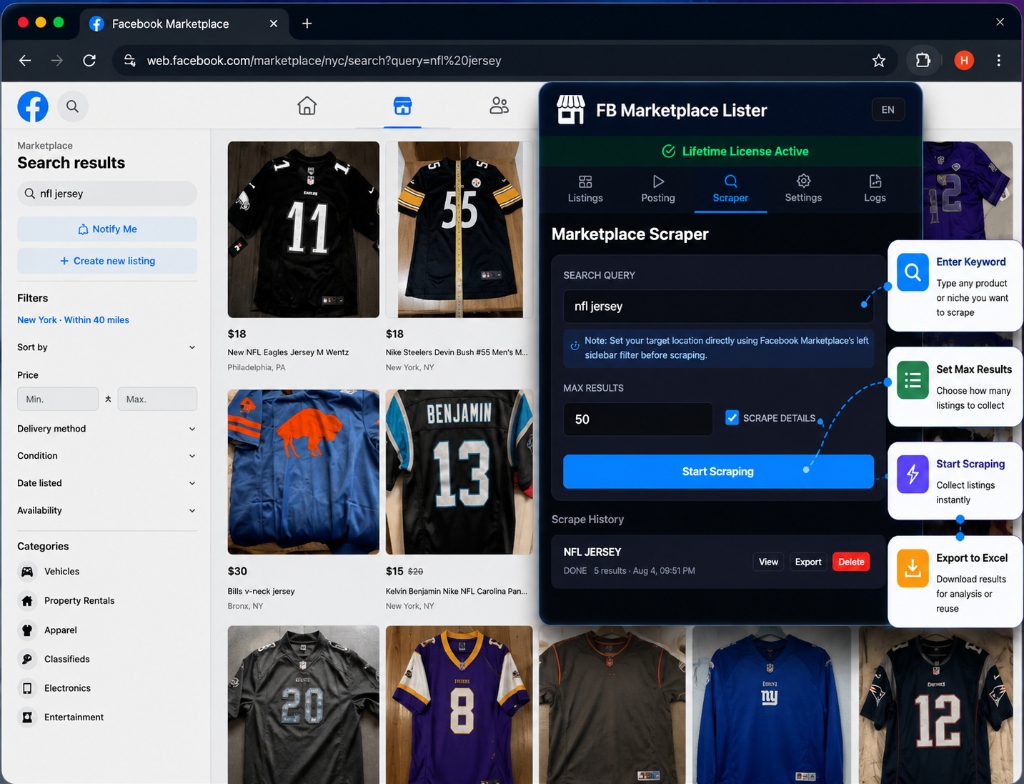The width and height of the screenshot is (1024, 784).
Task: Change location New York Within 40 miles
Action: (73, 320)
